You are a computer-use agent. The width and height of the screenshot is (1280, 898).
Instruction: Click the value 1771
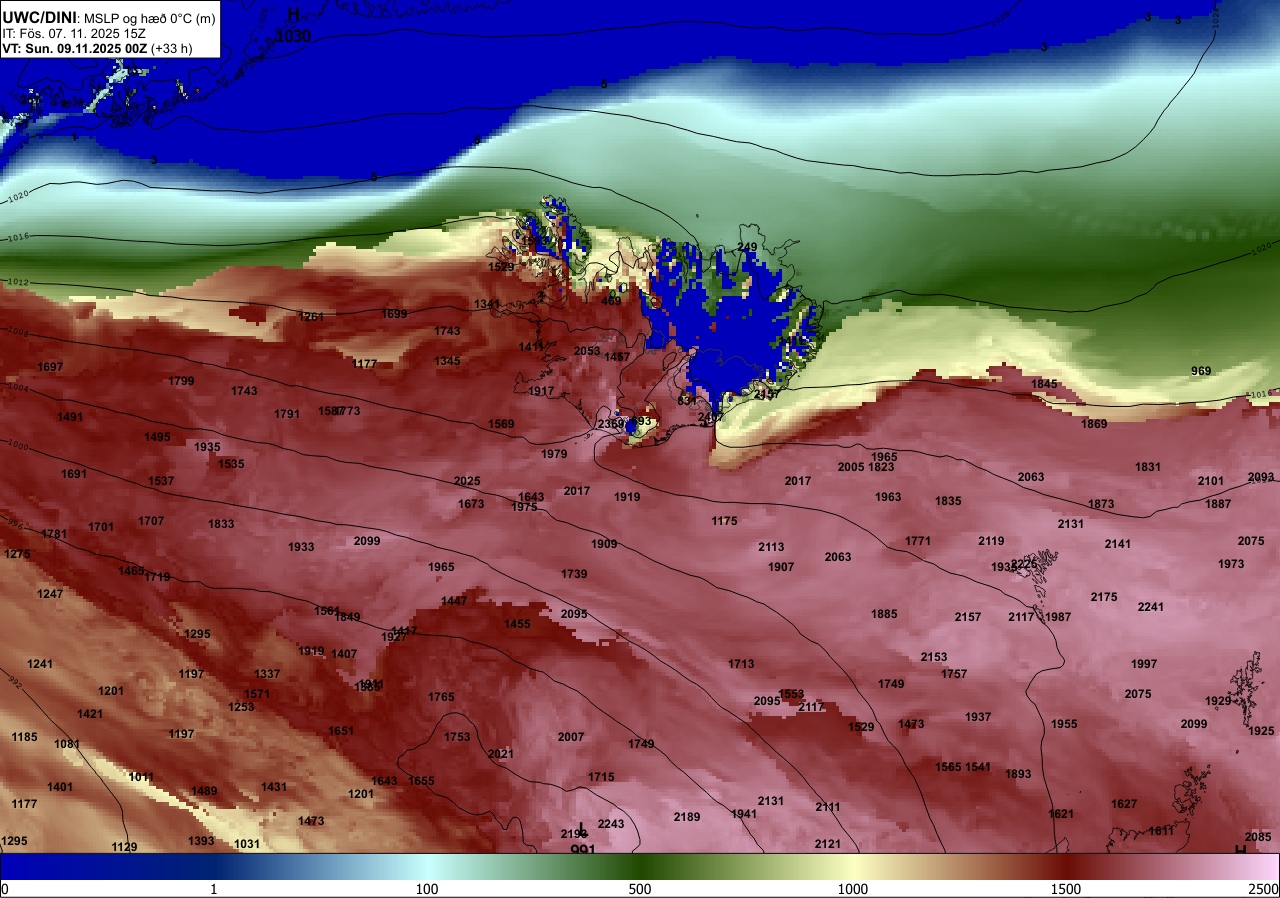pyautogui.click(x=918, y=541)
